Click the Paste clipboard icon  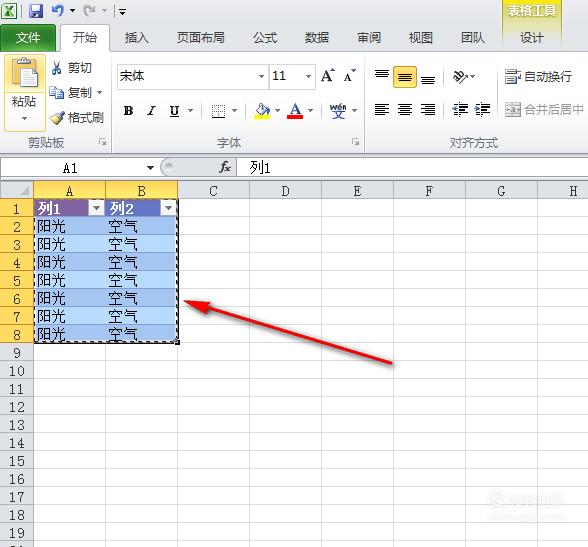25,73
